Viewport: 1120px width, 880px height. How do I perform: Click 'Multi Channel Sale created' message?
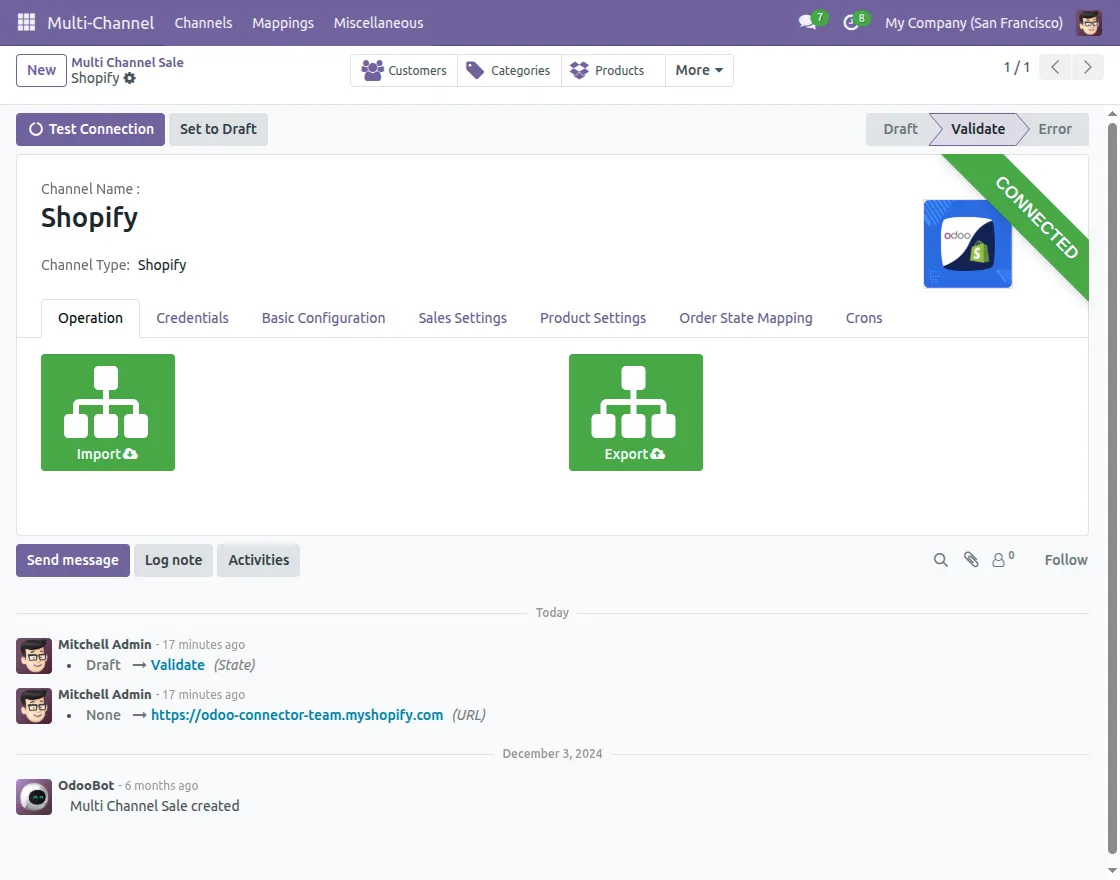pos(155,806)
